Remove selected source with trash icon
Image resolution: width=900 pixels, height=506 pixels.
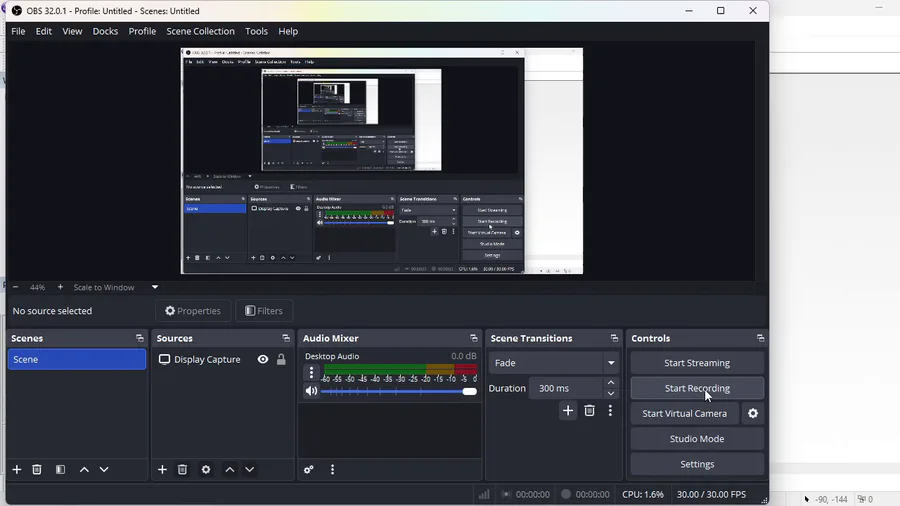(x=183, y=469)
